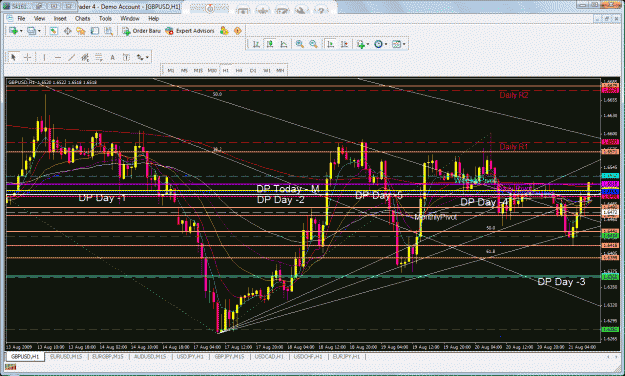Switch to the AUDUSD,M15 chart tab
This screenshot has height=376, width=625.
pos(150,356)
